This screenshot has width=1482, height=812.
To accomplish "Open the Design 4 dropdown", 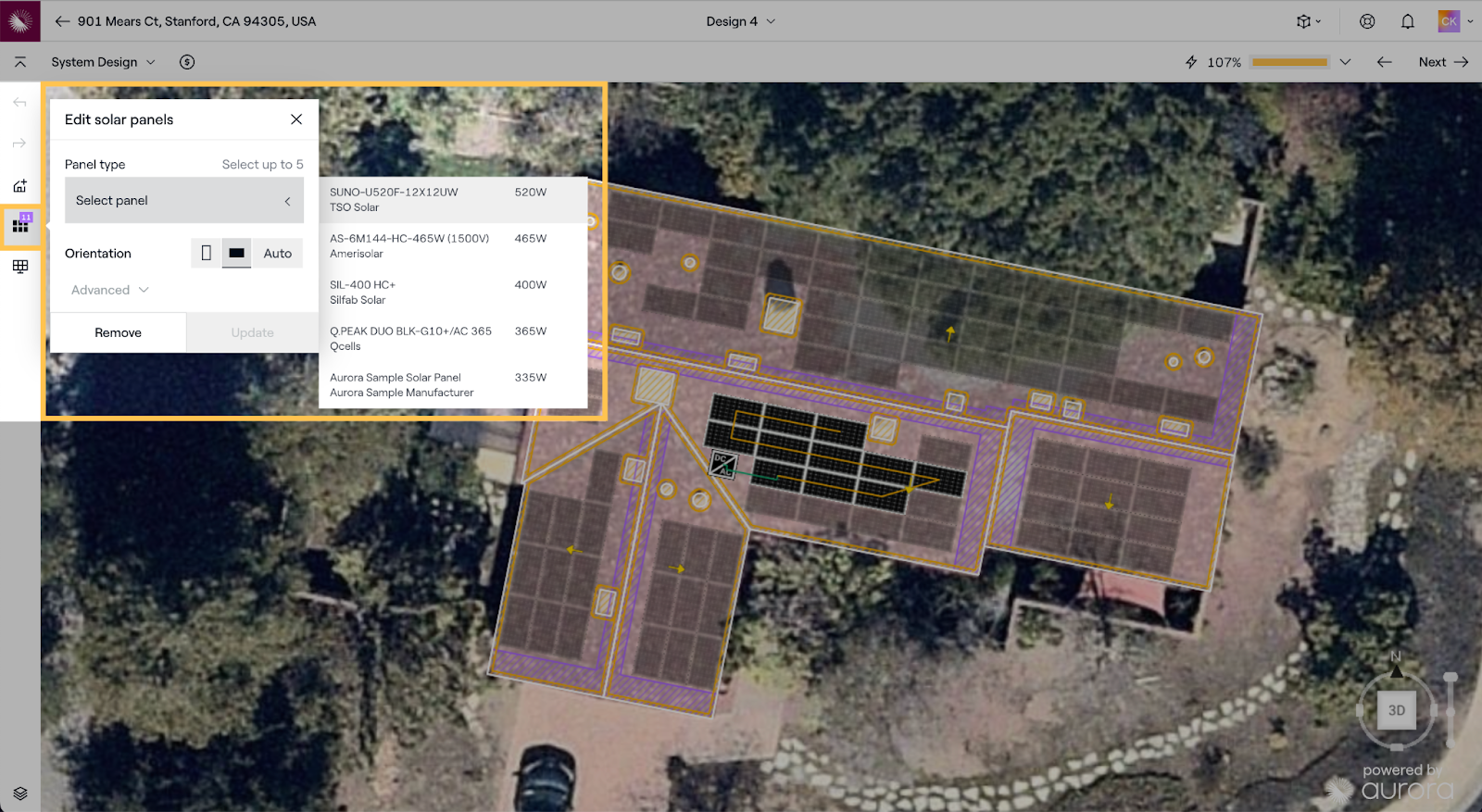I will [741, 21].
